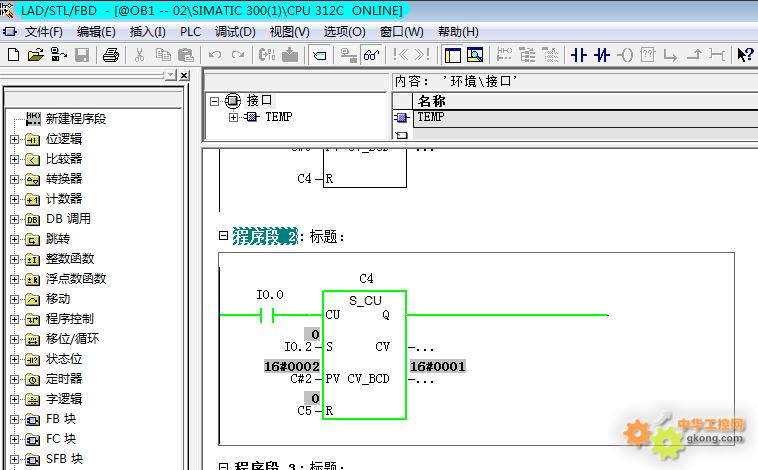758x470 pixels.
Task: Click the Open file toolbar icon
Action: 36,55
